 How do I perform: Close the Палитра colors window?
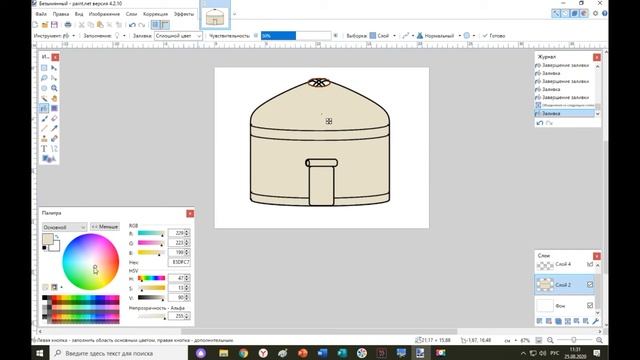190,213
